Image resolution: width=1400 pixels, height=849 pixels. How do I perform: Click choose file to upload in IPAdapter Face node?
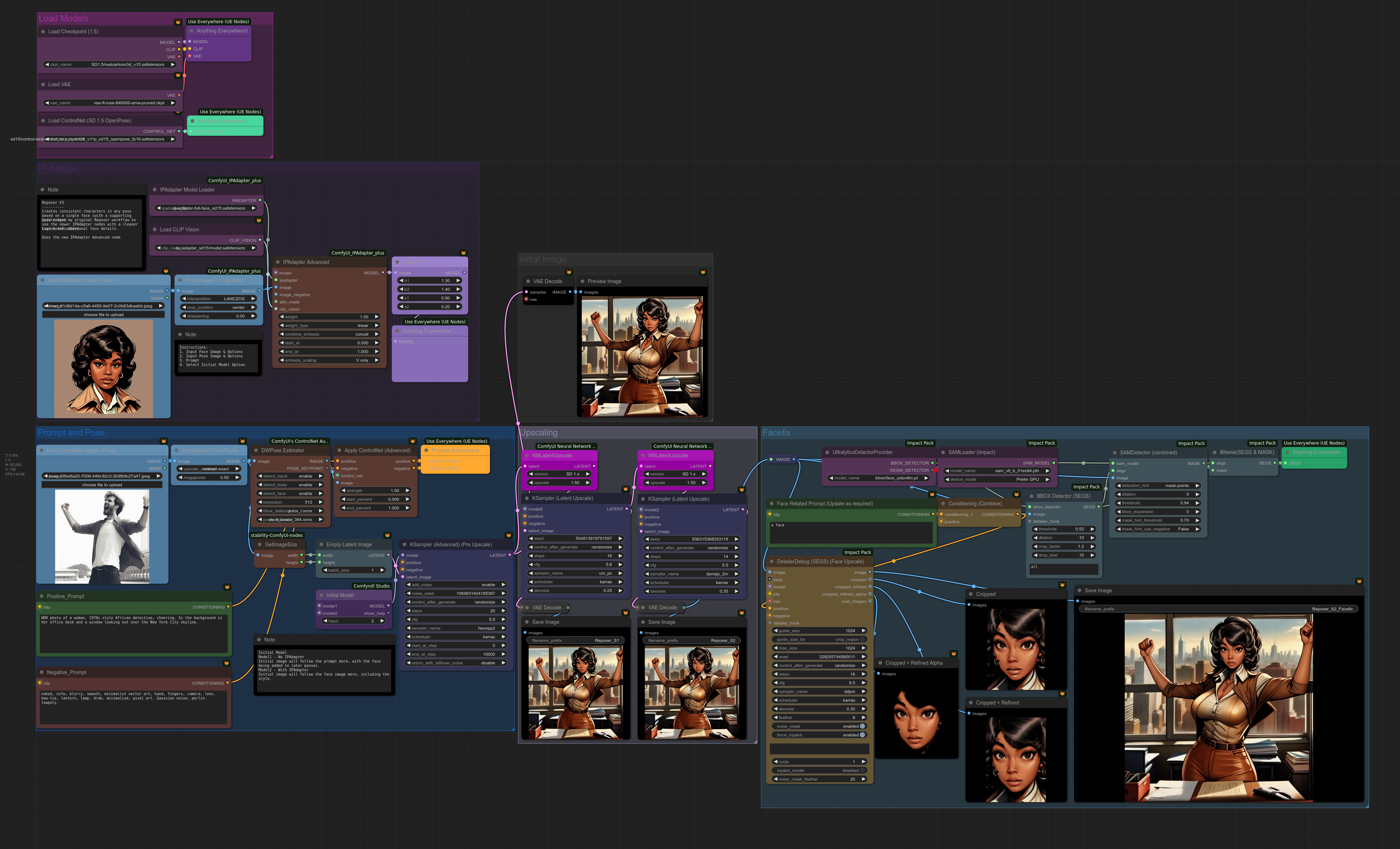click(x=104, y=315)
